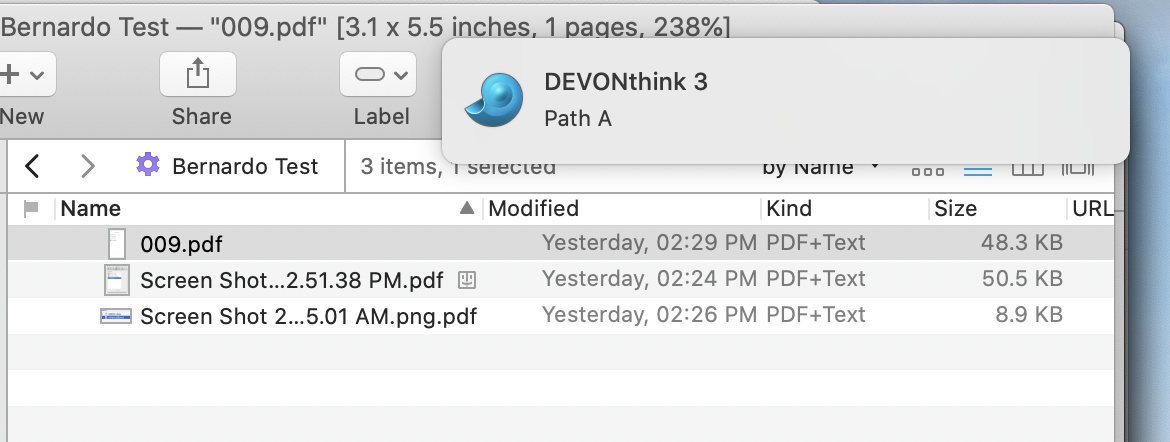The image size is (1170, 442).
Task: Click the Screen Shot 2.51.38 PM.pdf thumbnail
Action: (x=117, y=279)
